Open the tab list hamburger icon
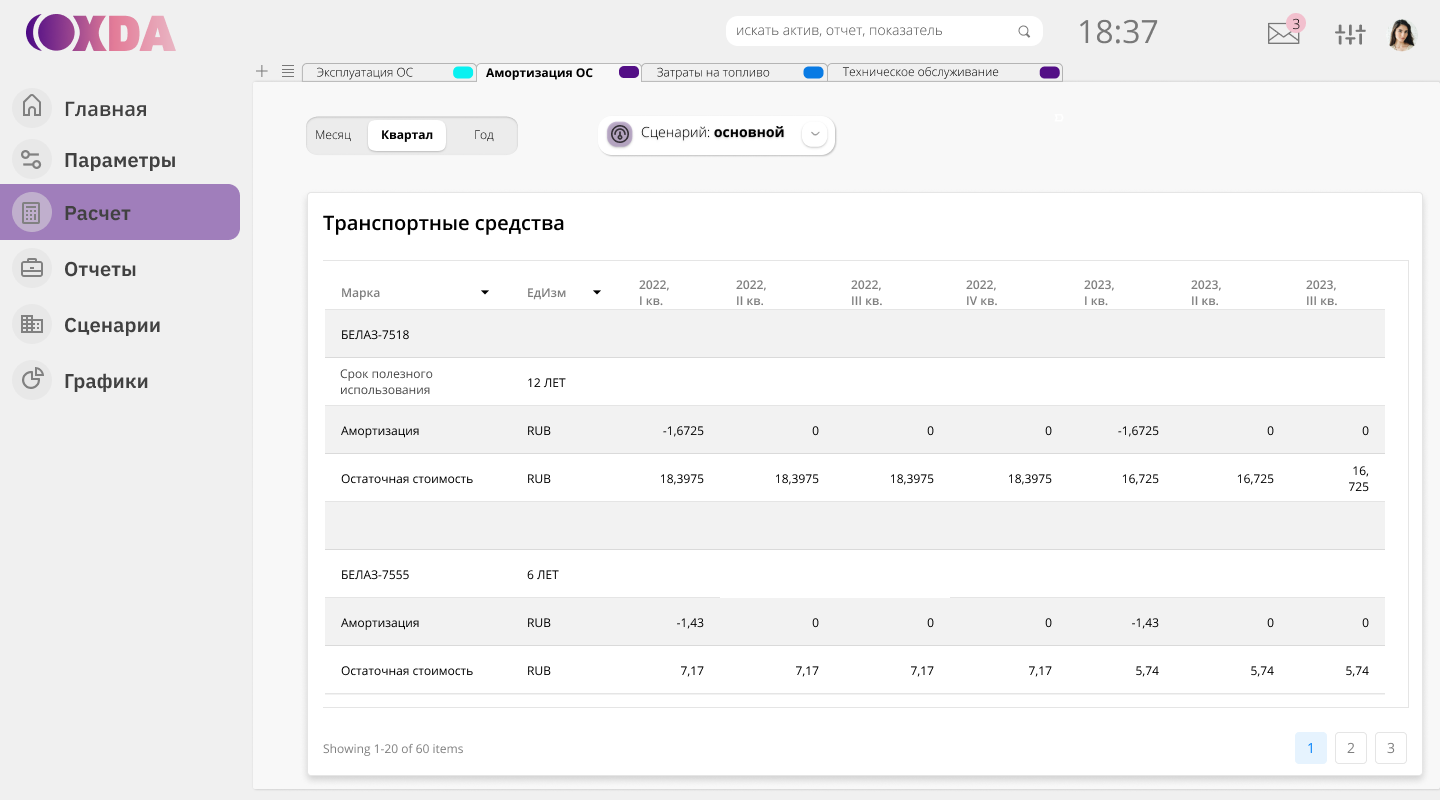 click(x=288, y=71)
